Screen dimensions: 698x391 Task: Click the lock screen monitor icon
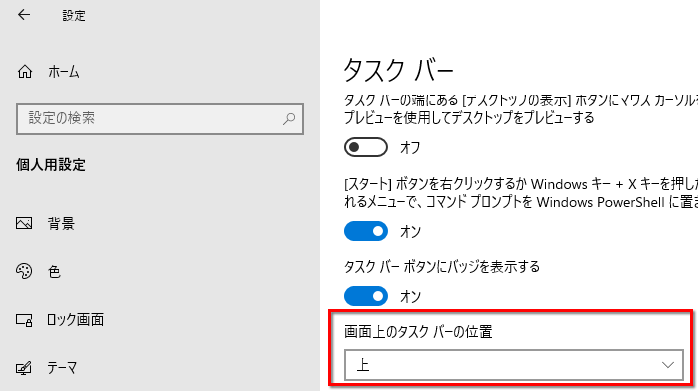(x=24, y=320)
